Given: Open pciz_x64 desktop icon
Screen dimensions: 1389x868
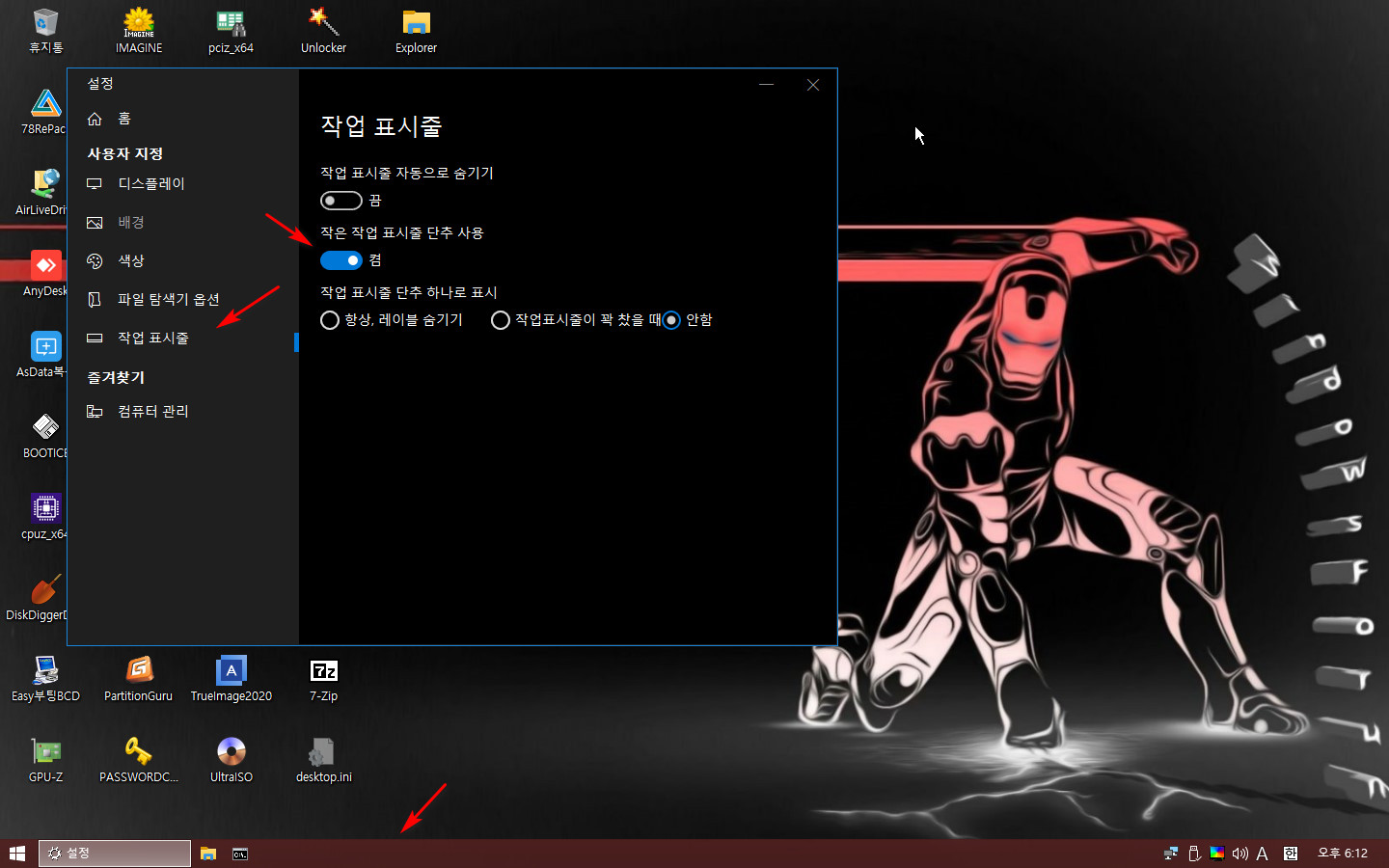Looking at the screenshot, I should pyautogui.click(x=231, y=31).
